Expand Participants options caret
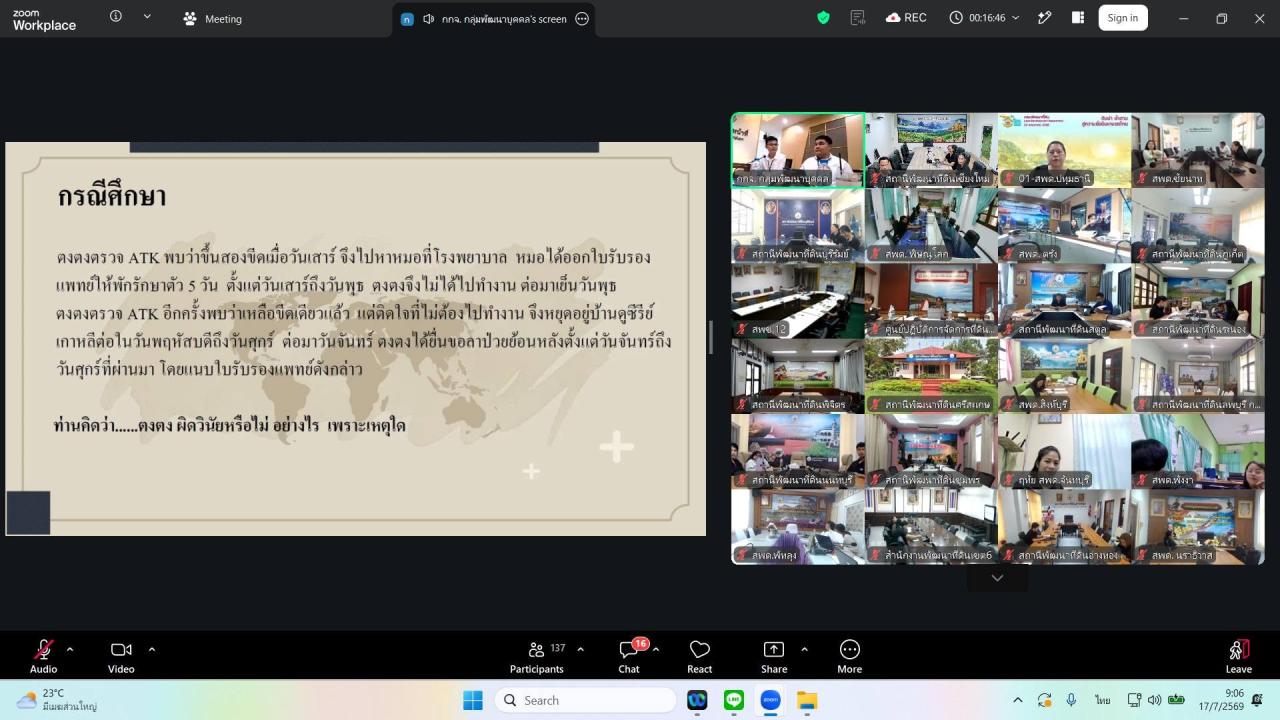Screen dimensions: 1280x720 tap(580, 649)
